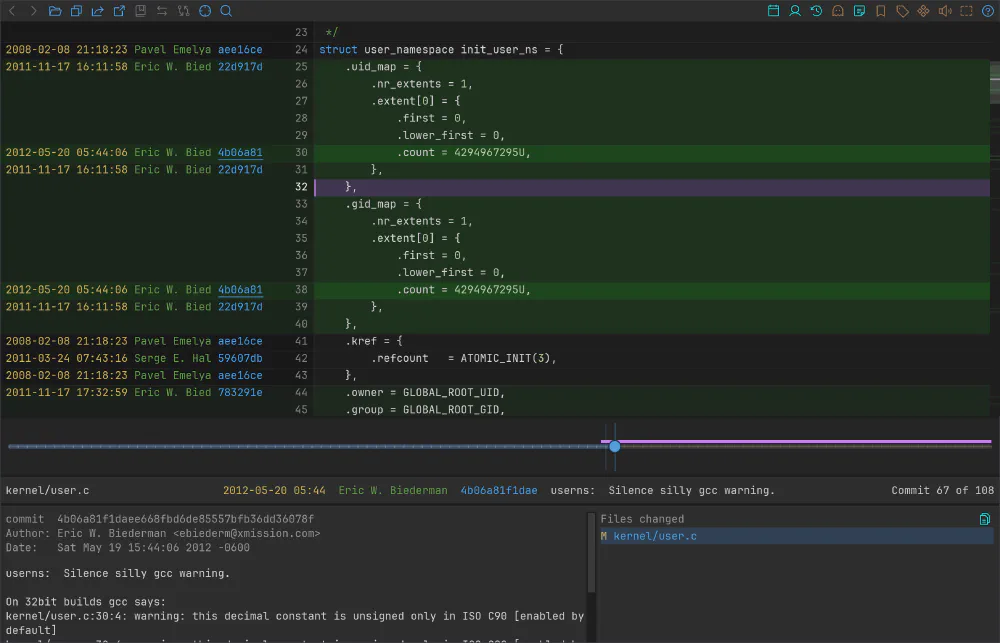Screen dimensions: 1000x643
Task: Click the speaker sound icon
Action: tap(945, 11)
